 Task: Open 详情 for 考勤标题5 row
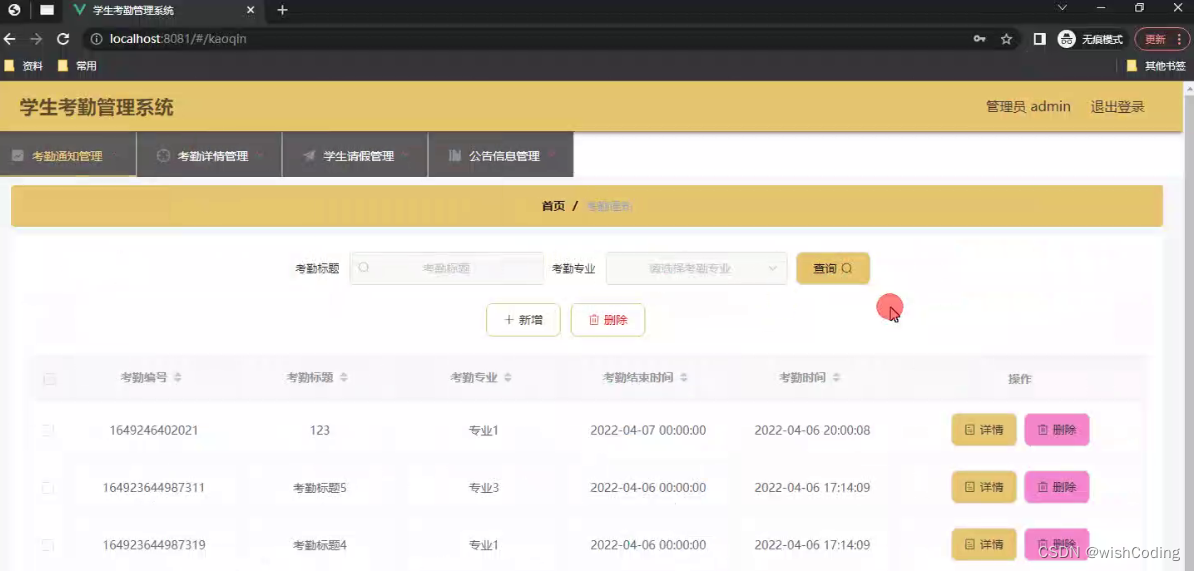click(984, 487)
